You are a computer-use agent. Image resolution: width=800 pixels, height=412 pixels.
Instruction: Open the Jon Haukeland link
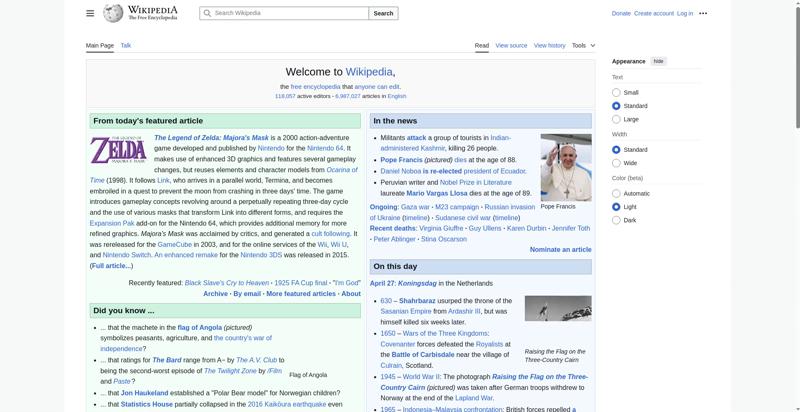coord(144,393)
